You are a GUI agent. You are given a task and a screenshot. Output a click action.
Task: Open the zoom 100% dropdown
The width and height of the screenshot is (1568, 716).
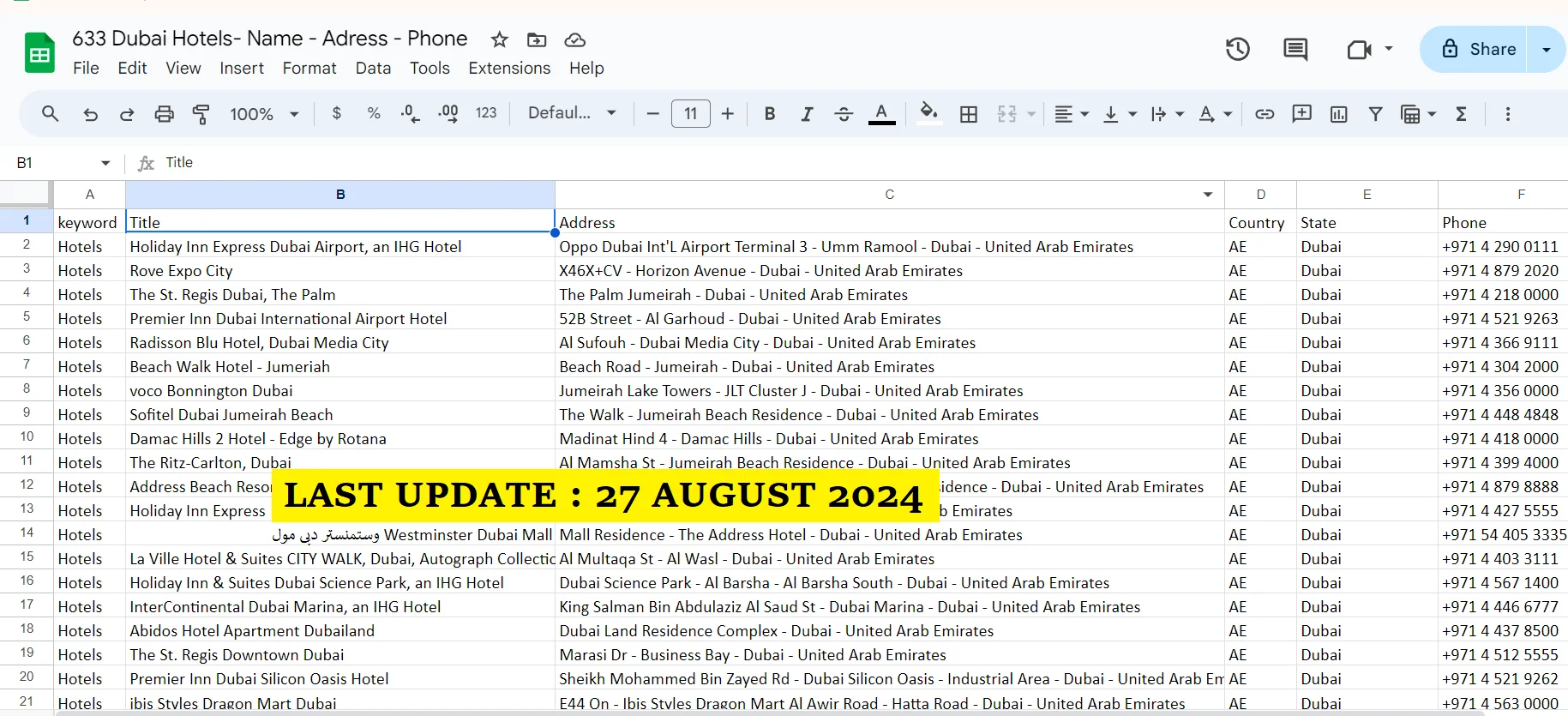264,114
